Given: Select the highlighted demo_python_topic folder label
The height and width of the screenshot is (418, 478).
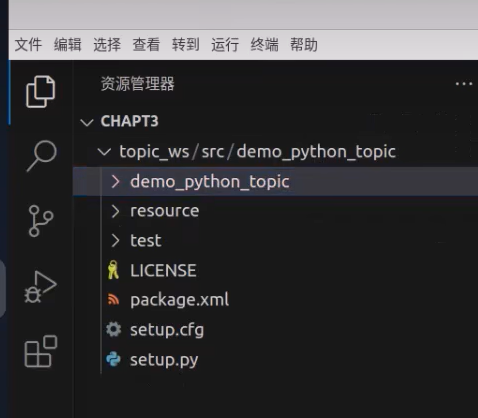Looking at the screenshot, I should tap(210, 182).
